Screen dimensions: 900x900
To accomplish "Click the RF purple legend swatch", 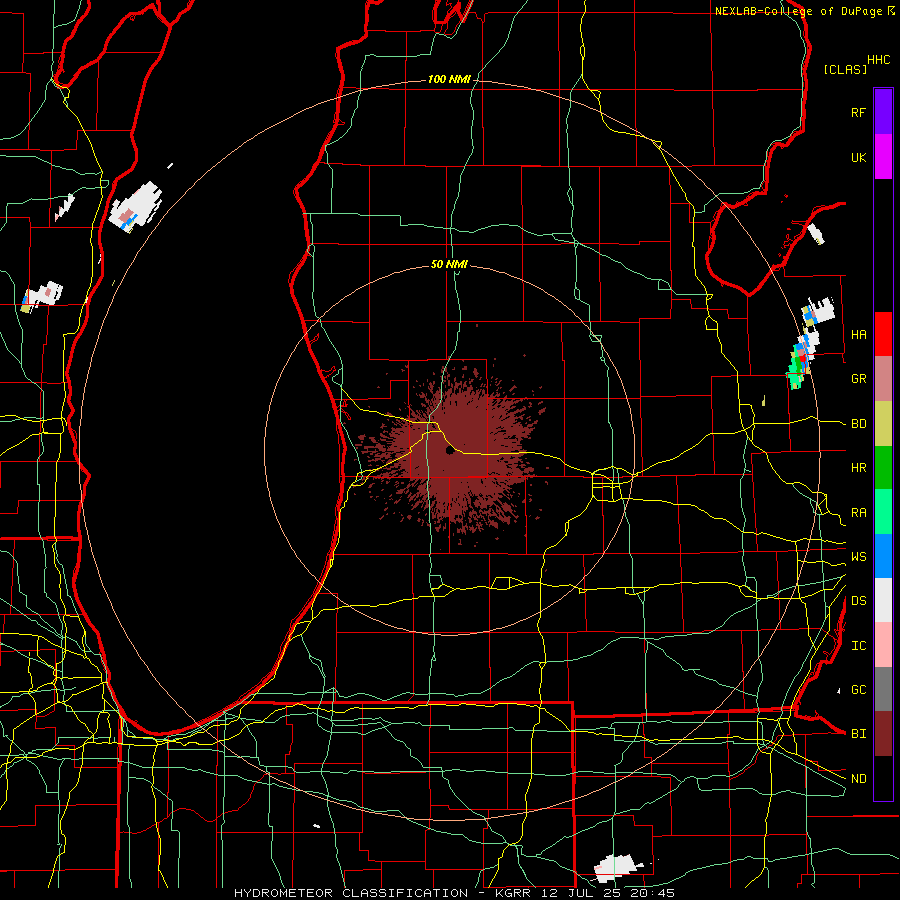I will click(883, 112).
